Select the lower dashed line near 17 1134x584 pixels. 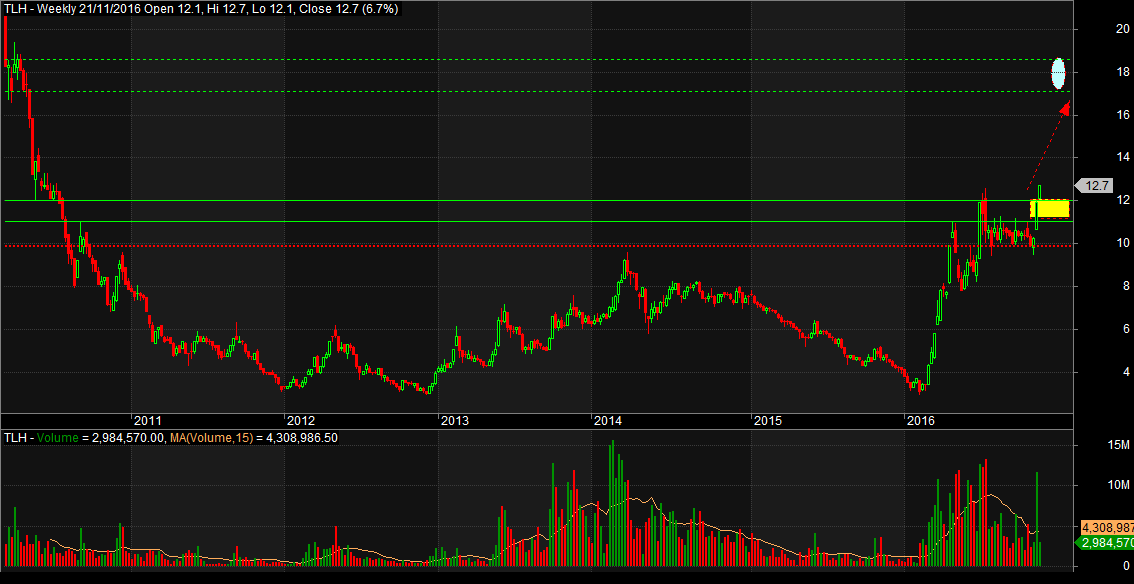500,92
